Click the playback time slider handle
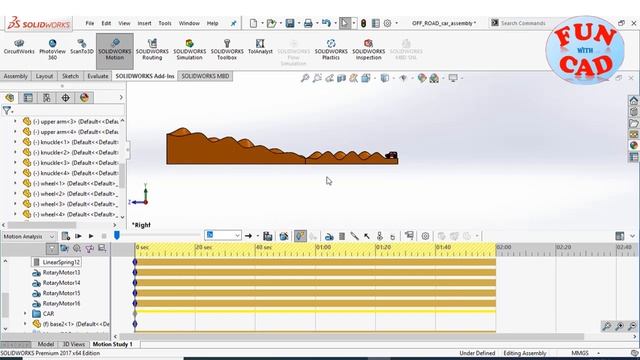This screenshot has height=360, width=640. (x=117, y=236)
